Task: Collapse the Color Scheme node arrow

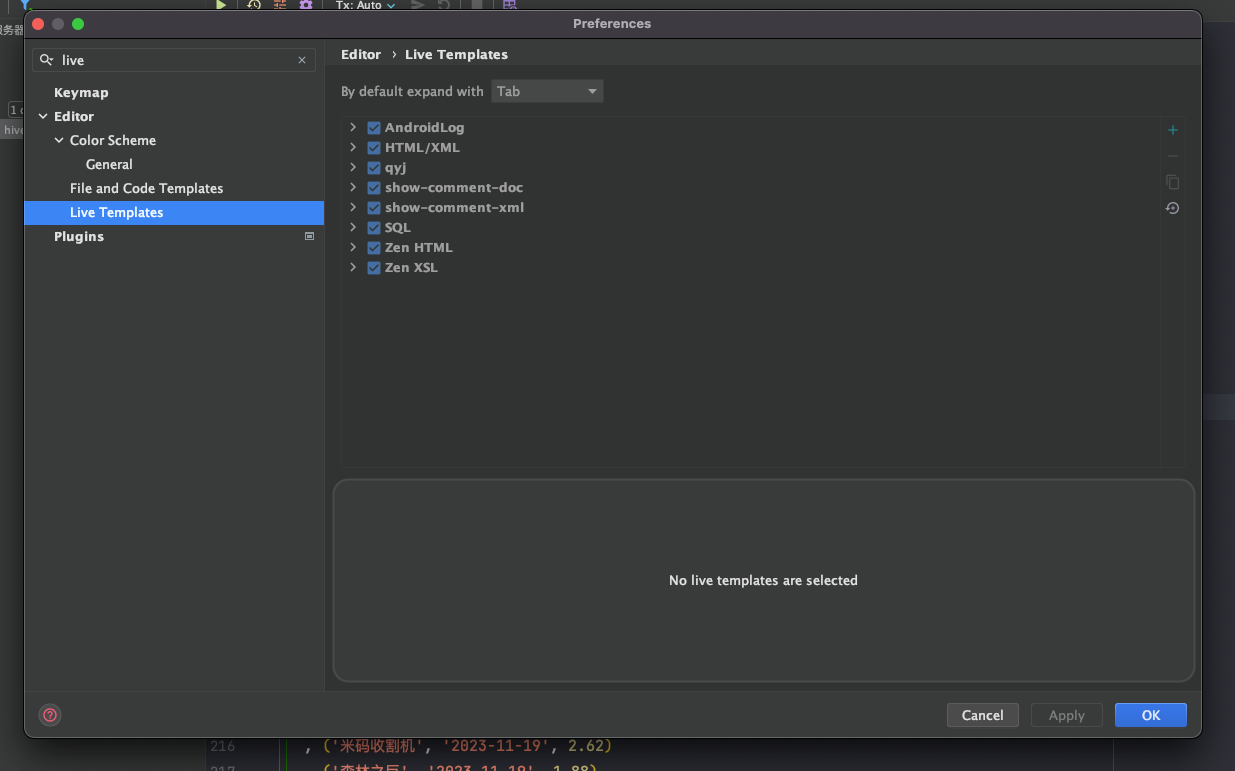Action: (59, 141)
